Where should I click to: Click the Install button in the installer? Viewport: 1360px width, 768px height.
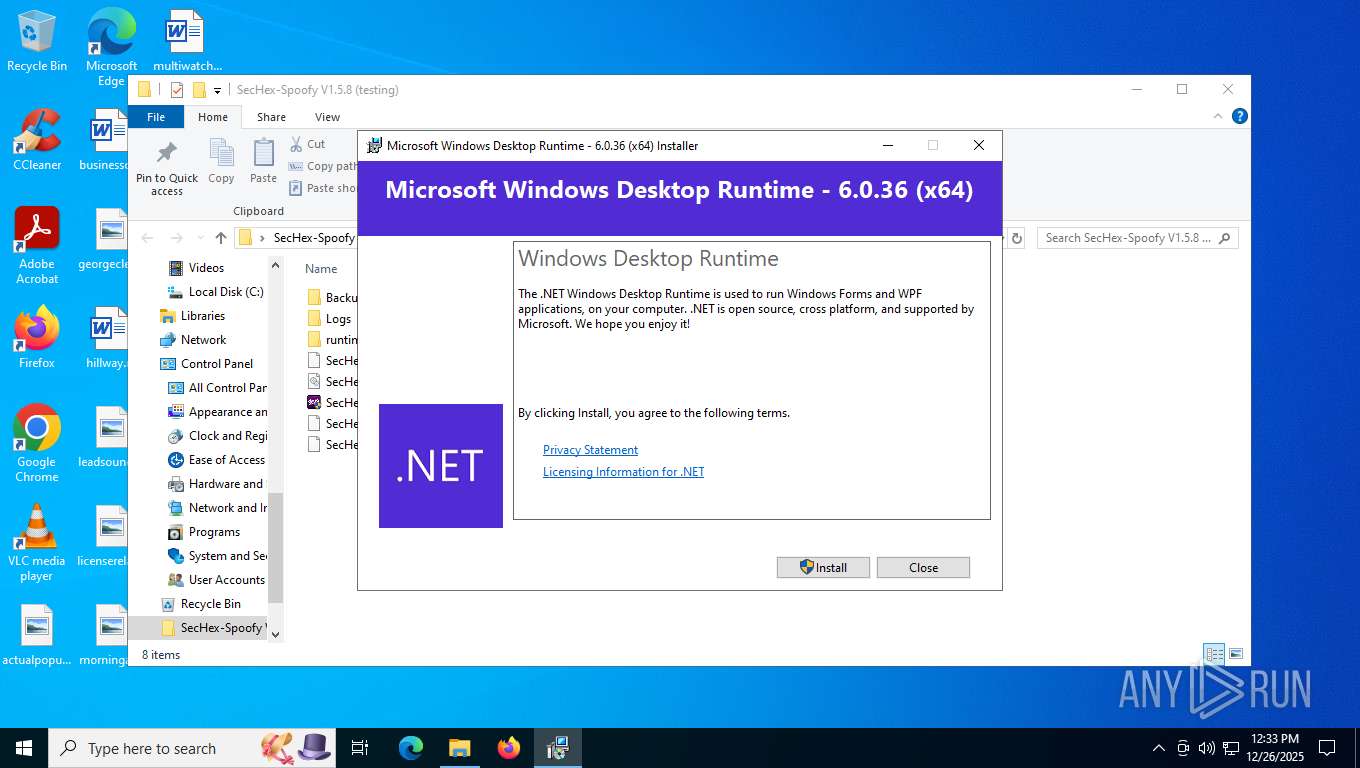(823, 567)
